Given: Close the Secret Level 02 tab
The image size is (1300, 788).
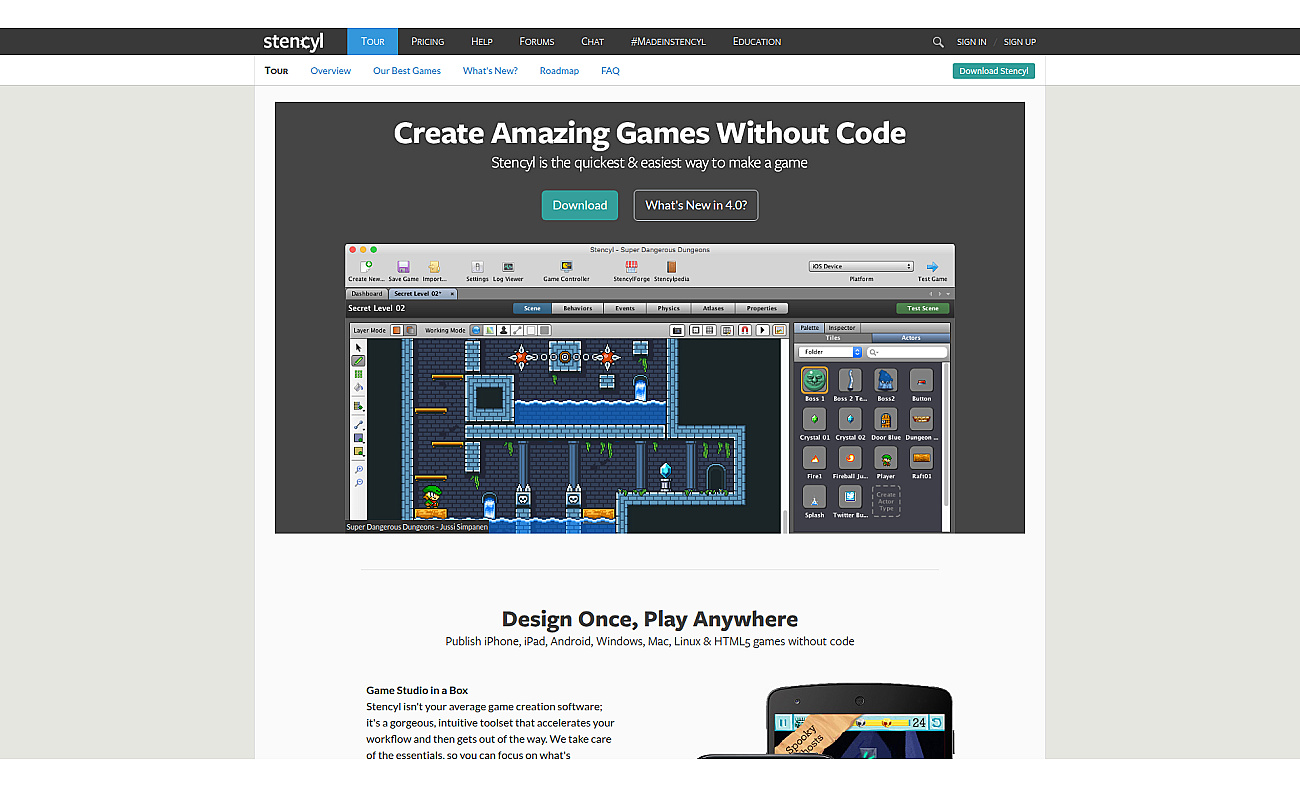Looking at the screenshot, I should [452, 294].
